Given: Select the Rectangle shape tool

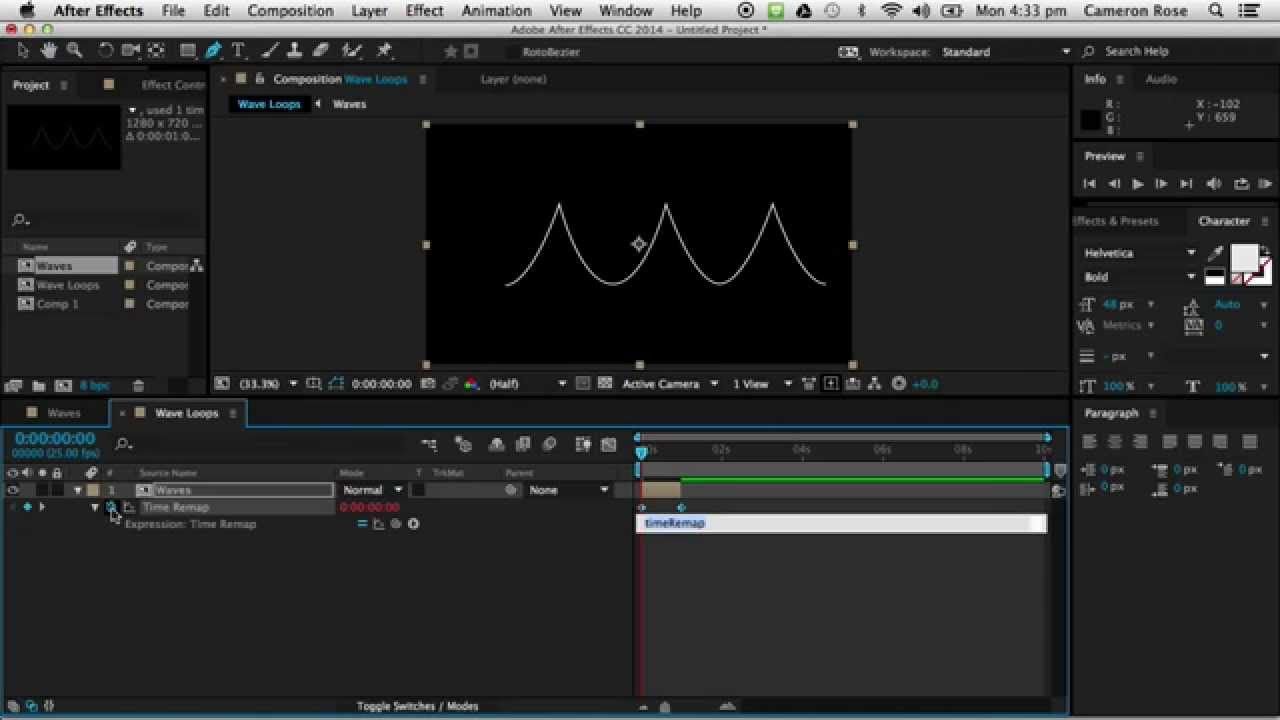Looking at the screenshot, I should point(188,51).
